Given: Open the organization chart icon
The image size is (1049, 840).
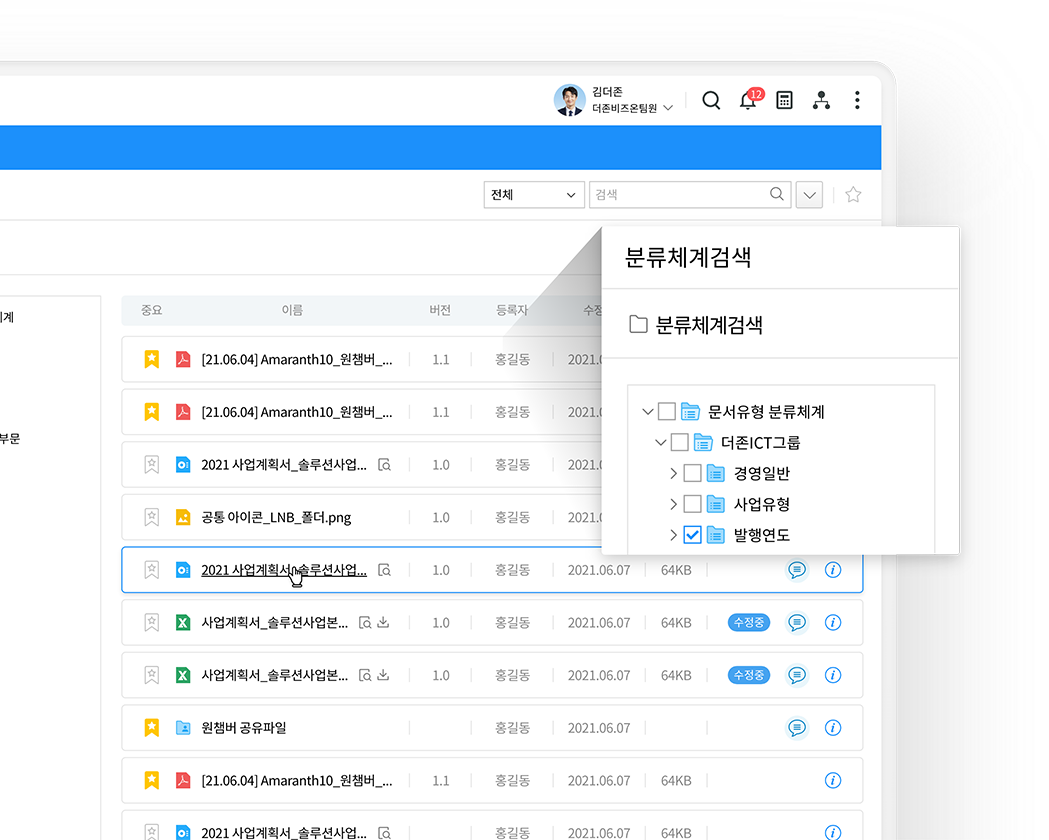Looking at the screenshot, I should [821, 100].
